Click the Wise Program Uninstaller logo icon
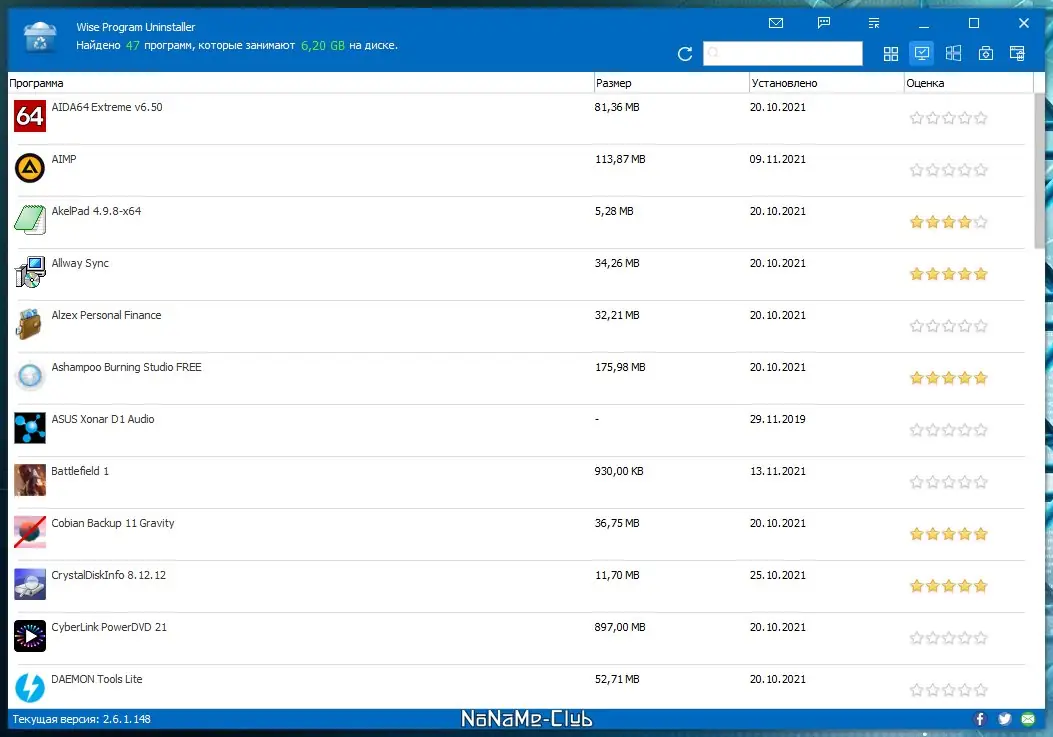The height and width of the screenshot is (737, 1053). tap(40, 36)
